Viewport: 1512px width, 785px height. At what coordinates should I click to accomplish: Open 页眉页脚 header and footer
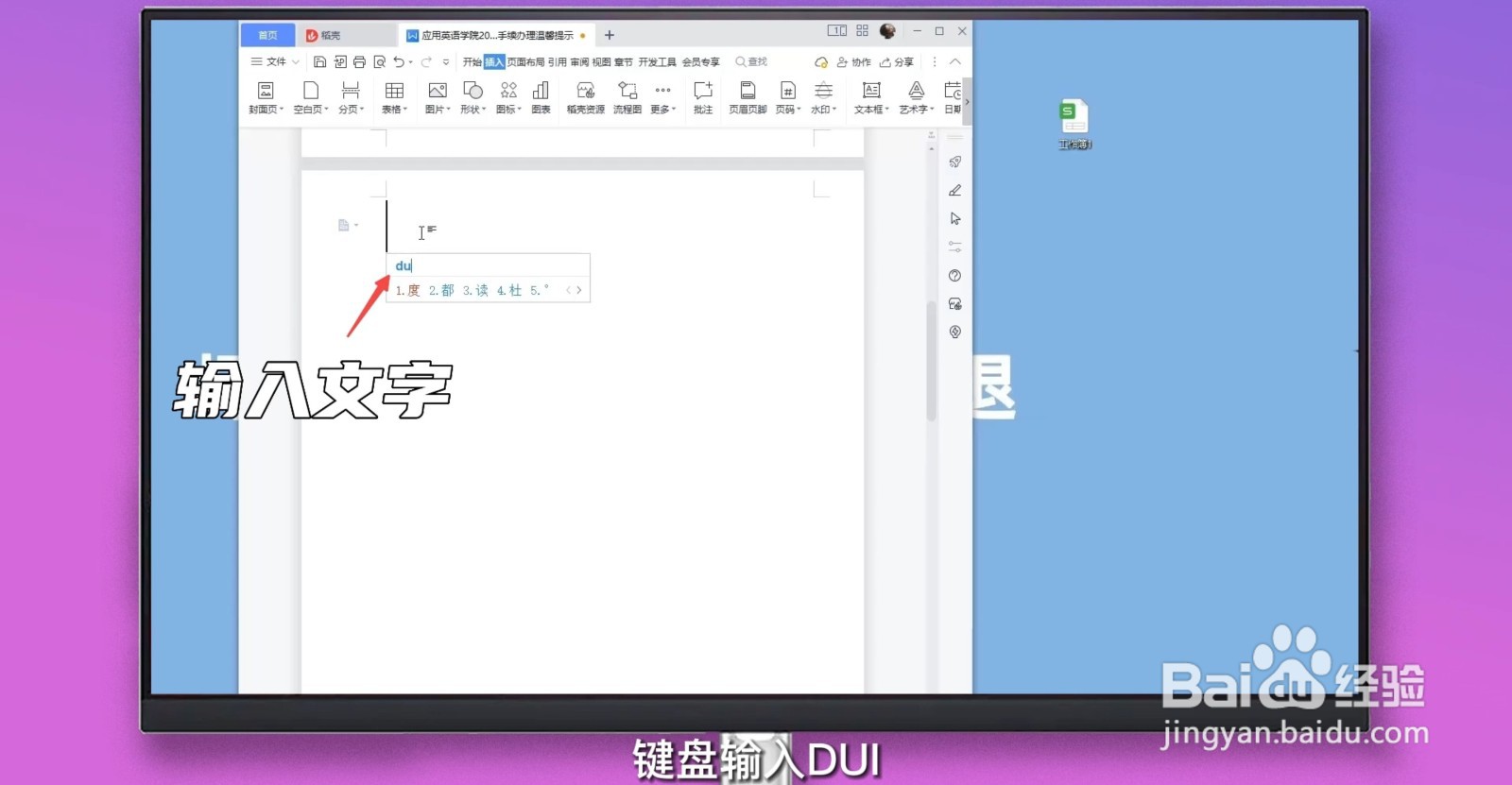tap(747, 97)
